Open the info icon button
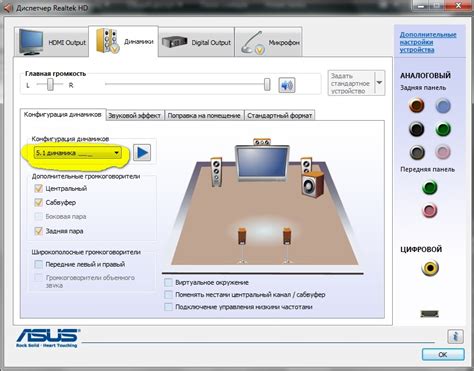Screen dimensions: 474x371 coord(455,336)
